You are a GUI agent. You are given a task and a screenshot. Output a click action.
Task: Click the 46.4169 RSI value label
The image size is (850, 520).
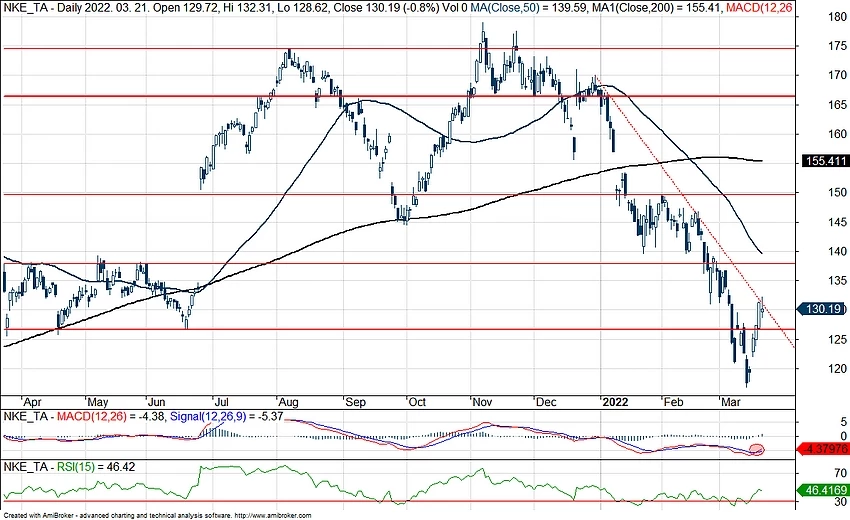825,490
